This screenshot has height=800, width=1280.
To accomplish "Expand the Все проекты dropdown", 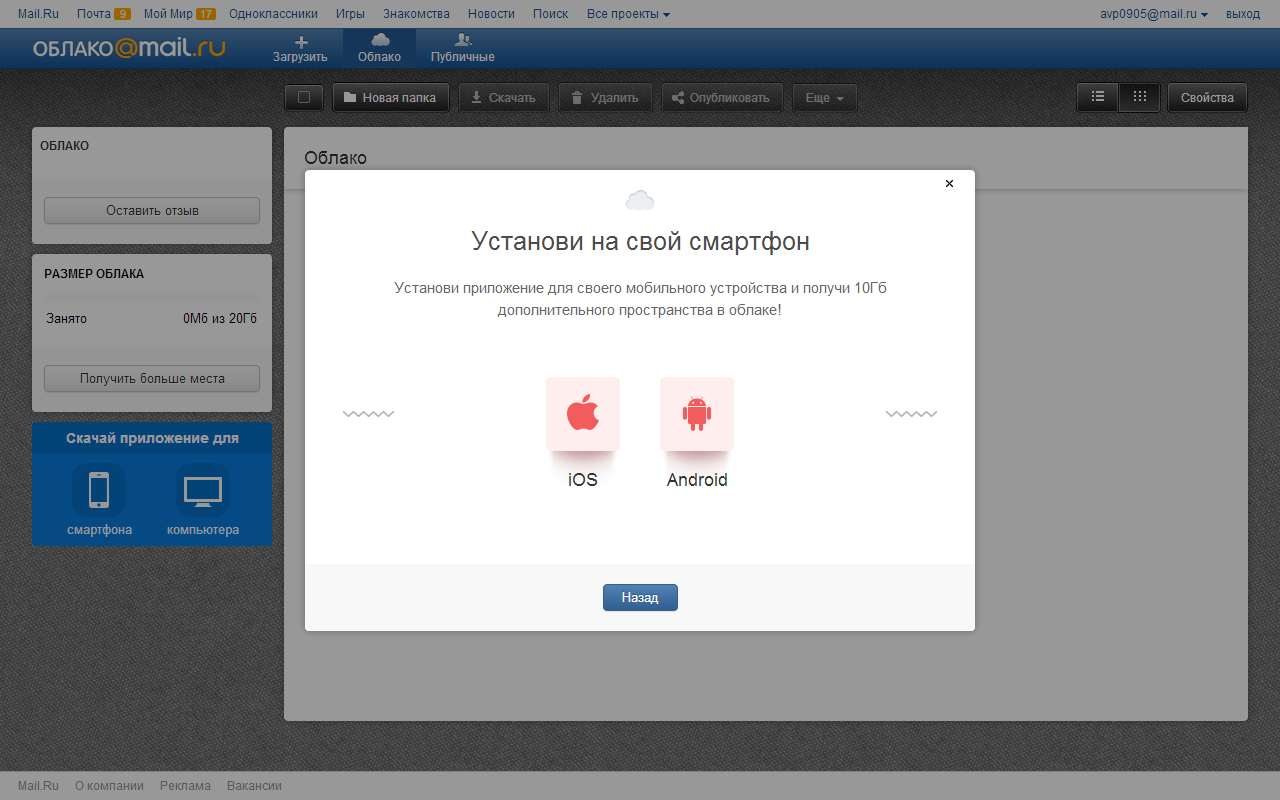I will tap(628, 14).
